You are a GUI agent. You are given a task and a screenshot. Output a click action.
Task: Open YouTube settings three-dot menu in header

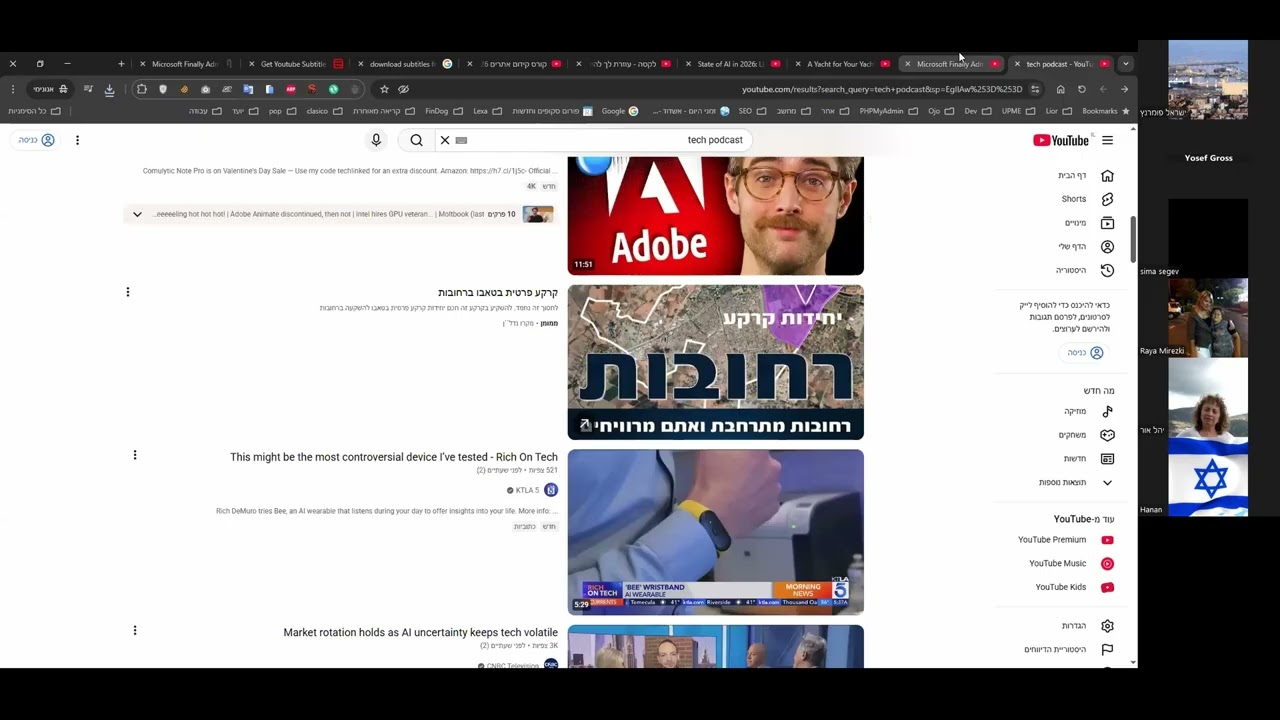(77, 140)
